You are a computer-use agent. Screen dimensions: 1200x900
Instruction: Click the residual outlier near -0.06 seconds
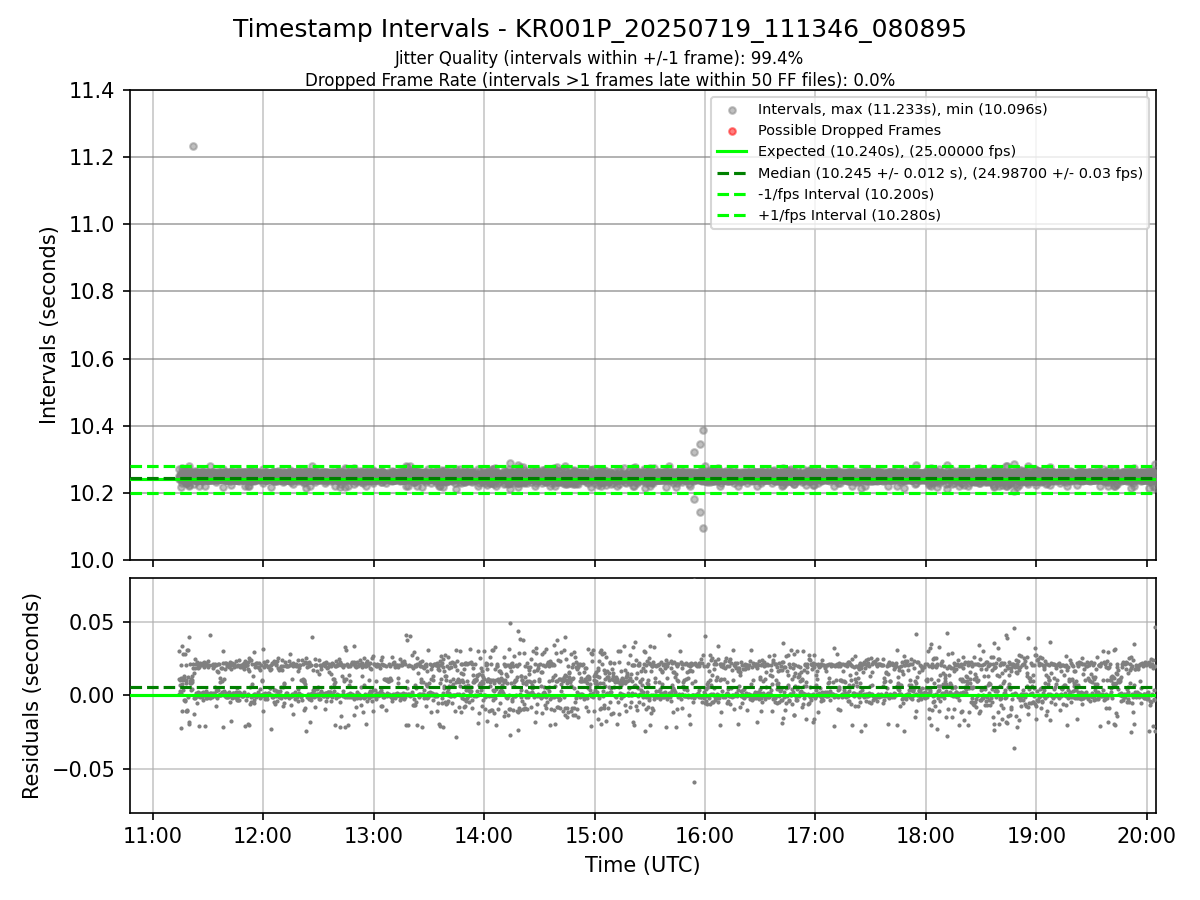694,782
